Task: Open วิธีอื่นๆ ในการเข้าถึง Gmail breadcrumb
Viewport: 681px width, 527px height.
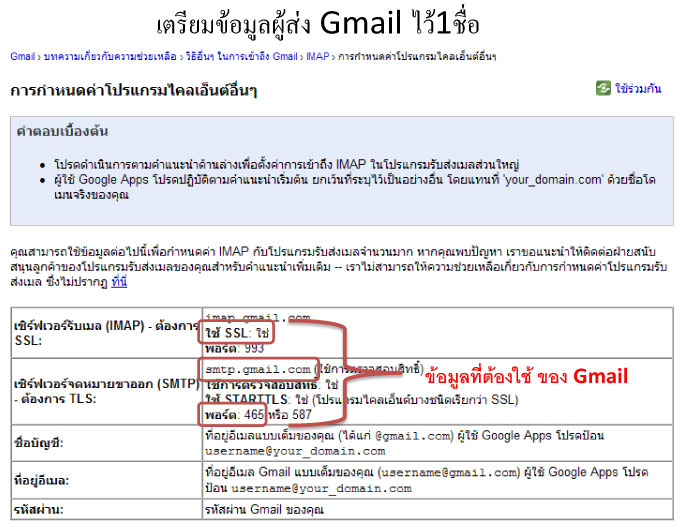Action: (x=241, y=56)
